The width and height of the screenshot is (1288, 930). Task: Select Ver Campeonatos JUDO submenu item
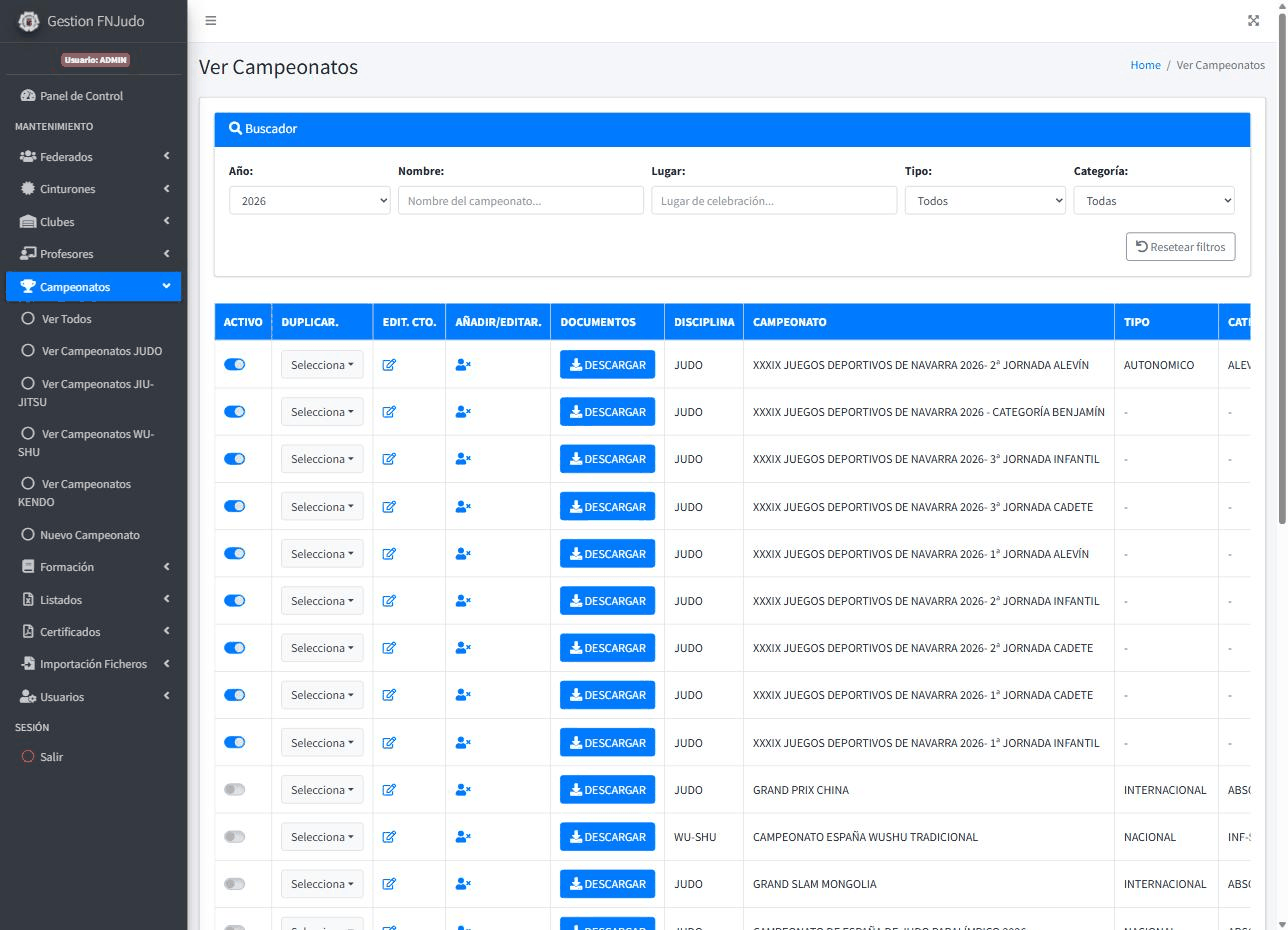[93, 351]
